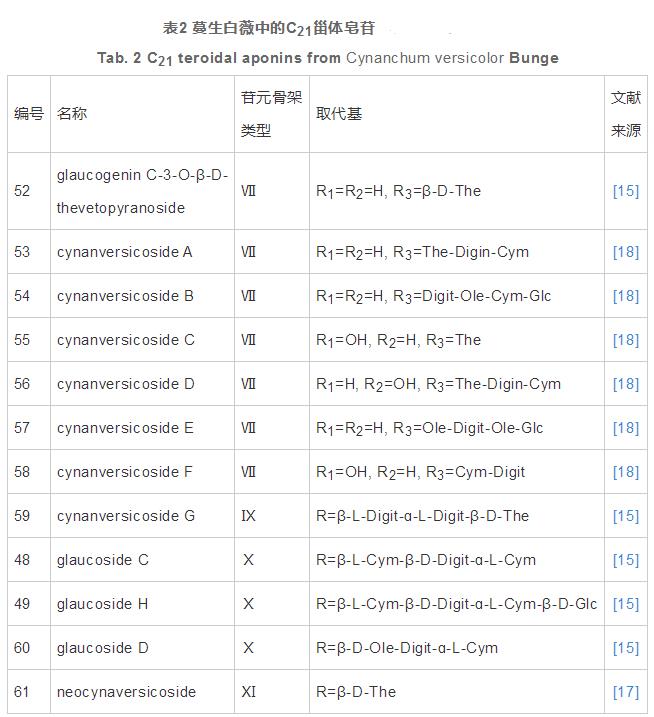Select the neocynaversicoside name cell
654x717 pixels.
[x=126, y=692]
